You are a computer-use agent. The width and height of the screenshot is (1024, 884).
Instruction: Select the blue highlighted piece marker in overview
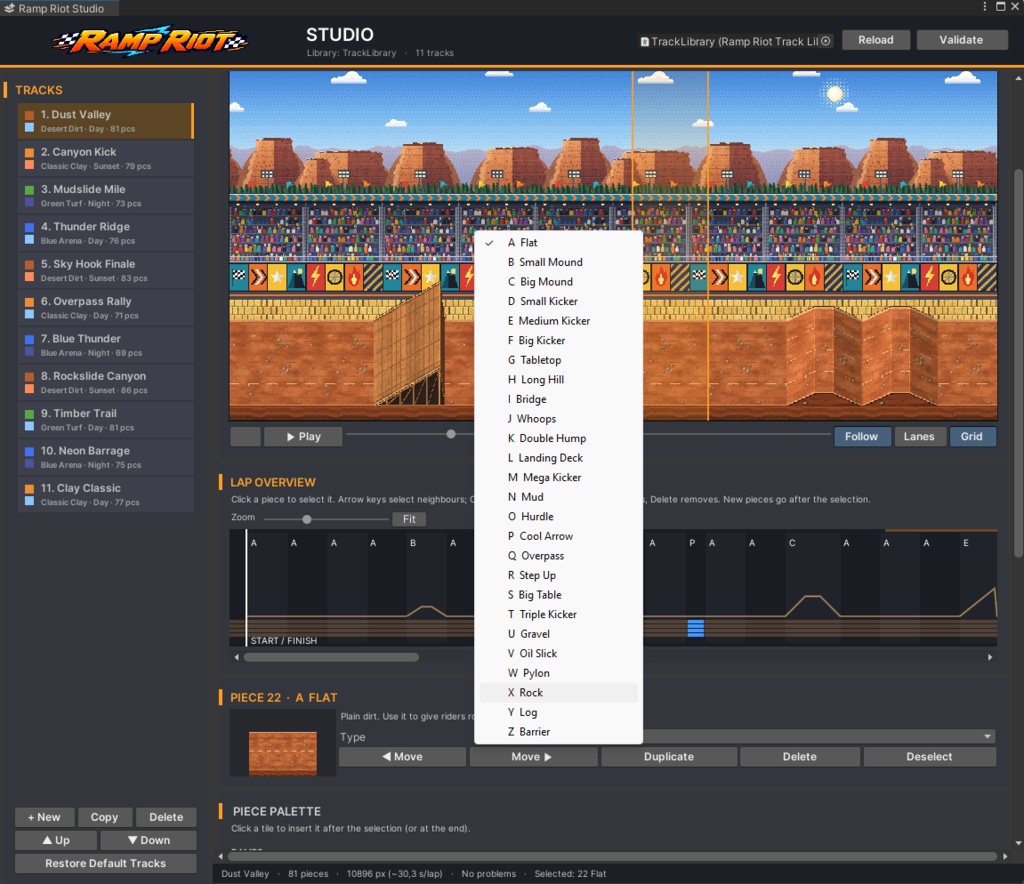(x=696, y=628)
